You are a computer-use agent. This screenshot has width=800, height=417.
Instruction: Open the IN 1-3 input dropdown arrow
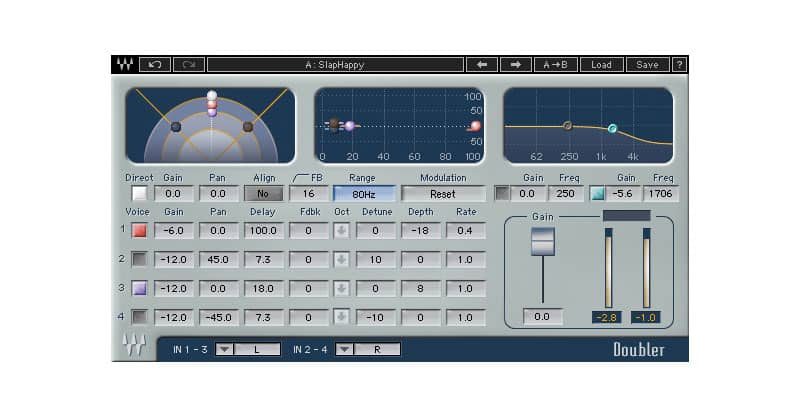click(224, 350)
